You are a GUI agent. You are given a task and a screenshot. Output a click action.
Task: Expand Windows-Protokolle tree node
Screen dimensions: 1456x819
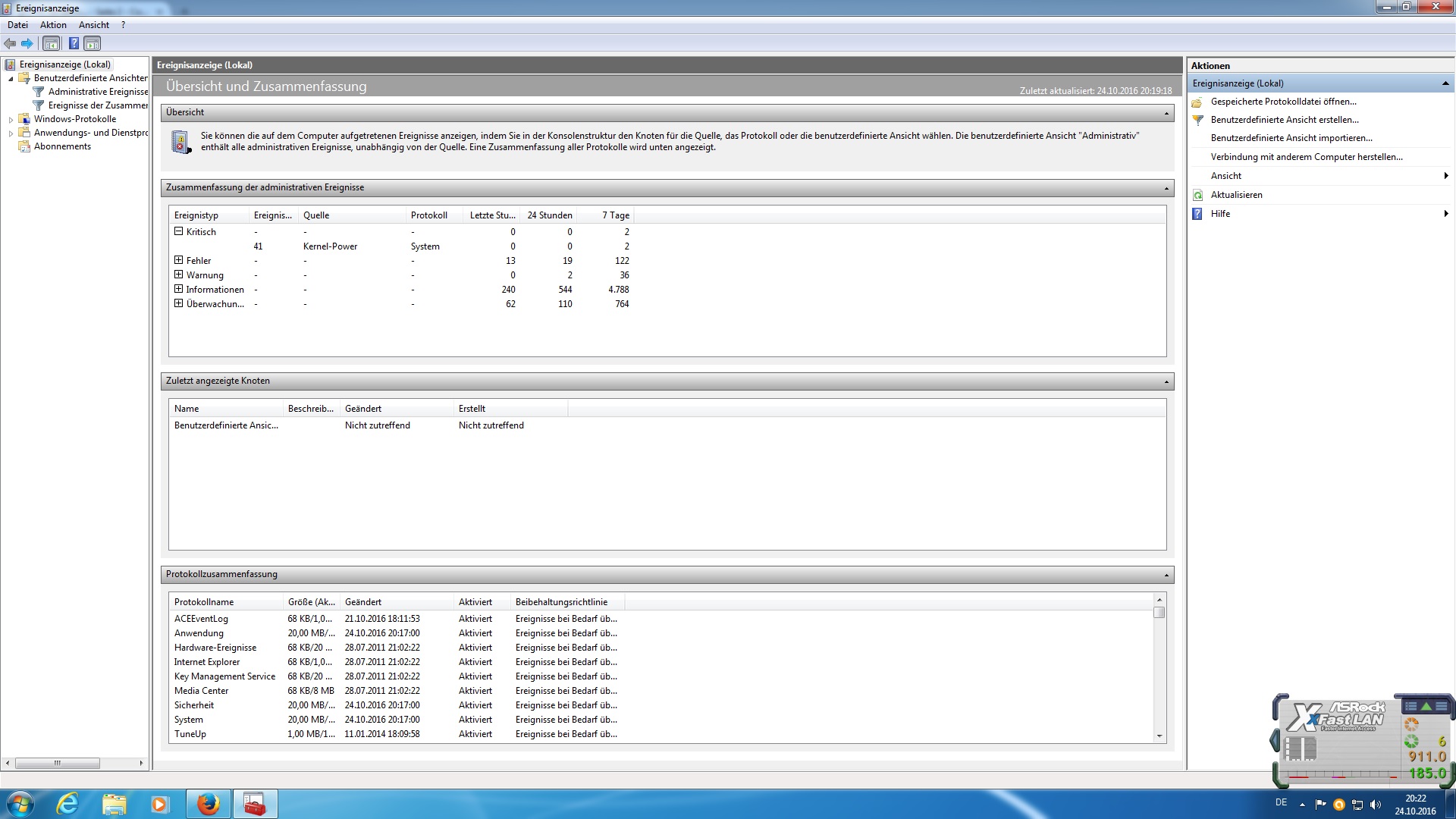tap(11, 120)
